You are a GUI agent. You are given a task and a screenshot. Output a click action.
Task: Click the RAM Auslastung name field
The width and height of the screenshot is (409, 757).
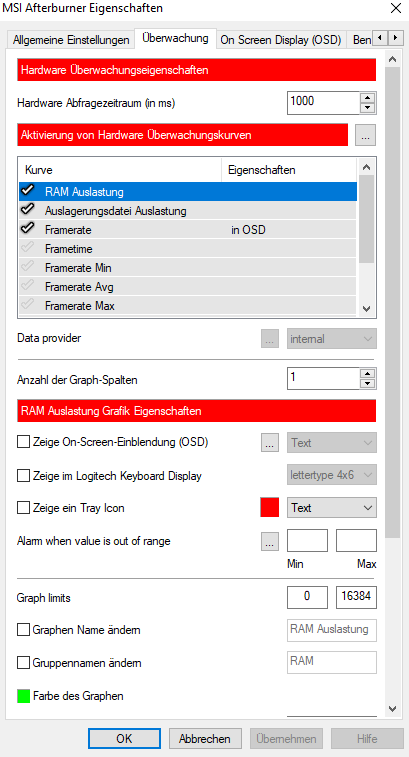332,630
